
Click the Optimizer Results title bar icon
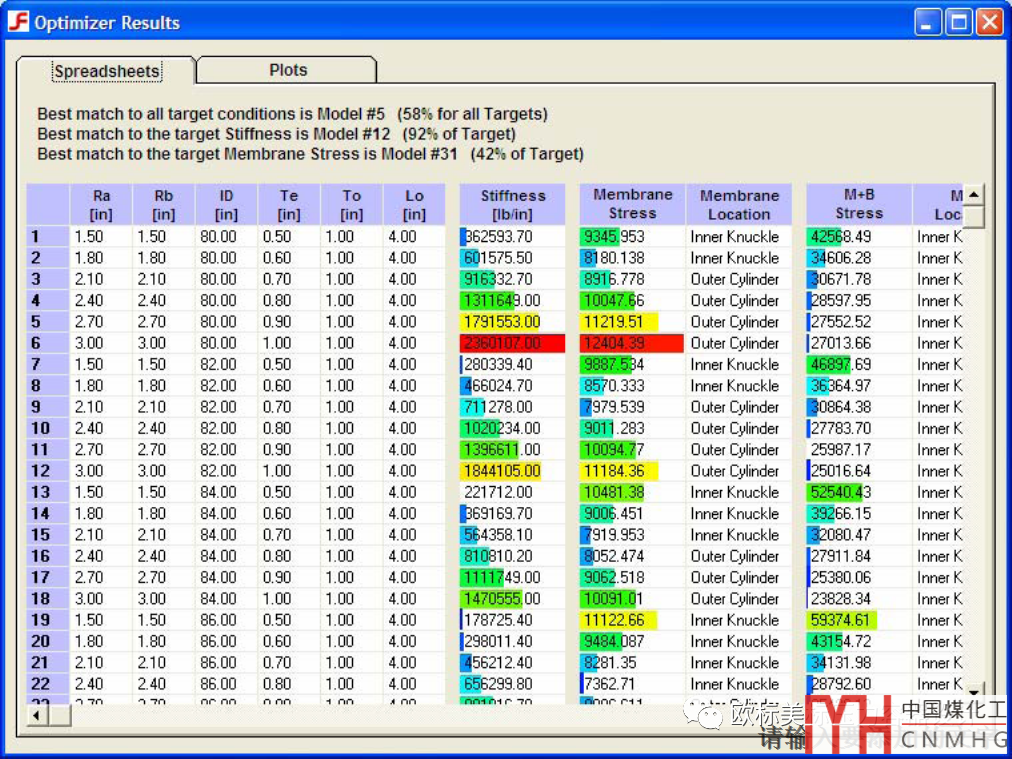click(18, 22)
